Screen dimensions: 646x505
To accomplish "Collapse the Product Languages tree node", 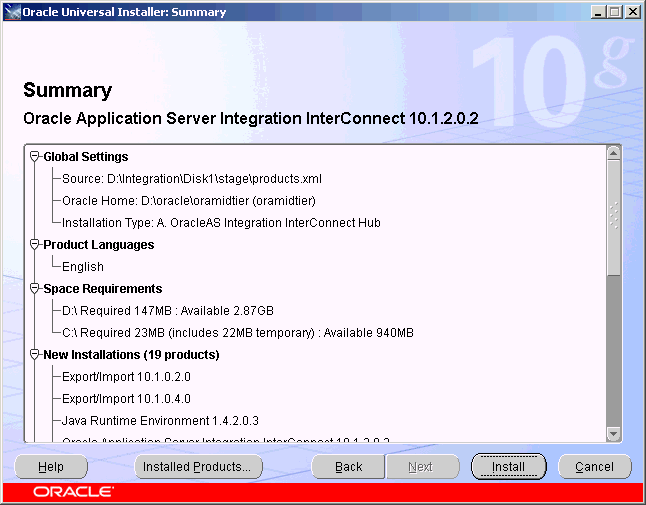I will [x=35, y=245].
